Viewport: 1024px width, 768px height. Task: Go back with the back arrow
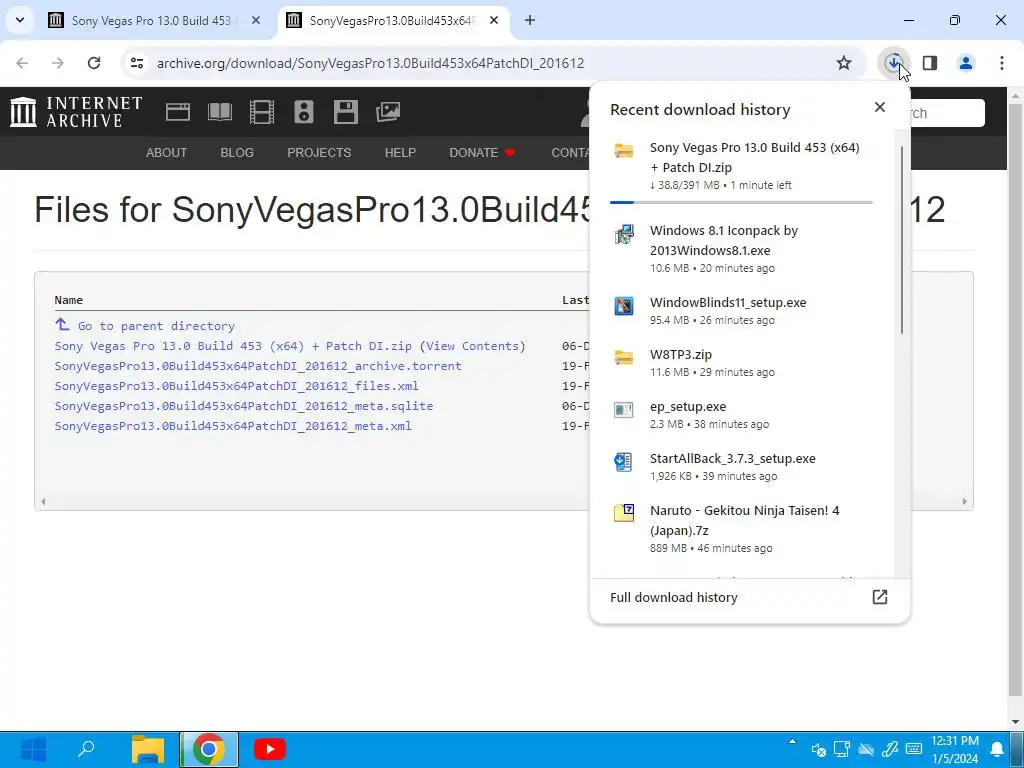coord(22,63)
